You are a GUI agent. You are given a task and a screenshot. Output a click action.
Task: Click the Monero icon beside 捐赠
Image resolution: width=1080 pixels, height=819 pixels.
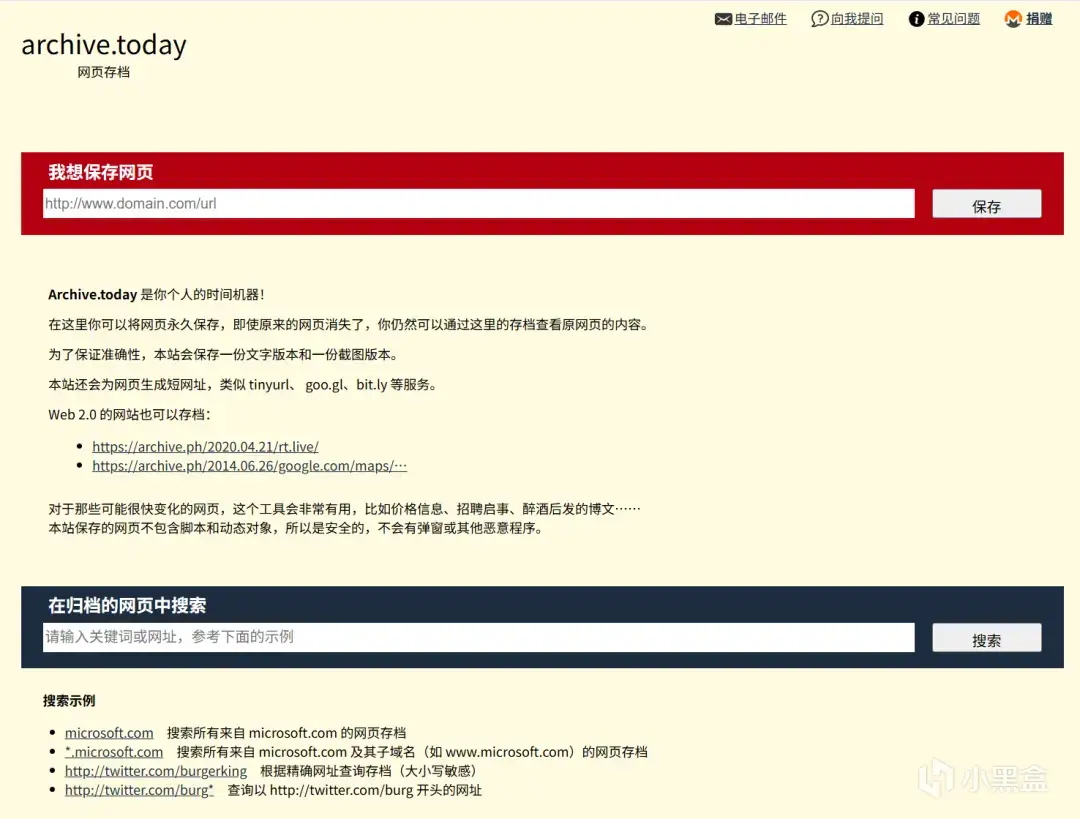1013,19
